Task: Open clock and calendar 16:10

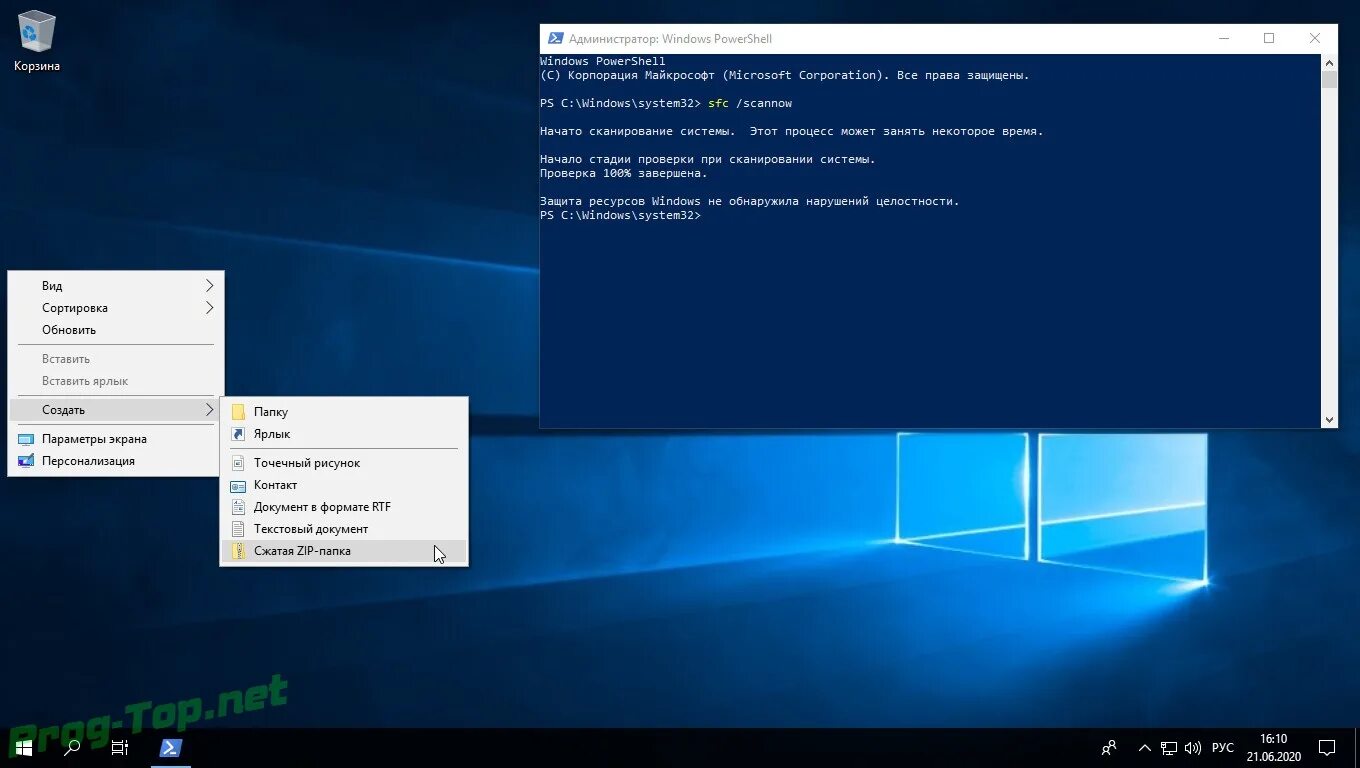Action: click(1273, 747)
